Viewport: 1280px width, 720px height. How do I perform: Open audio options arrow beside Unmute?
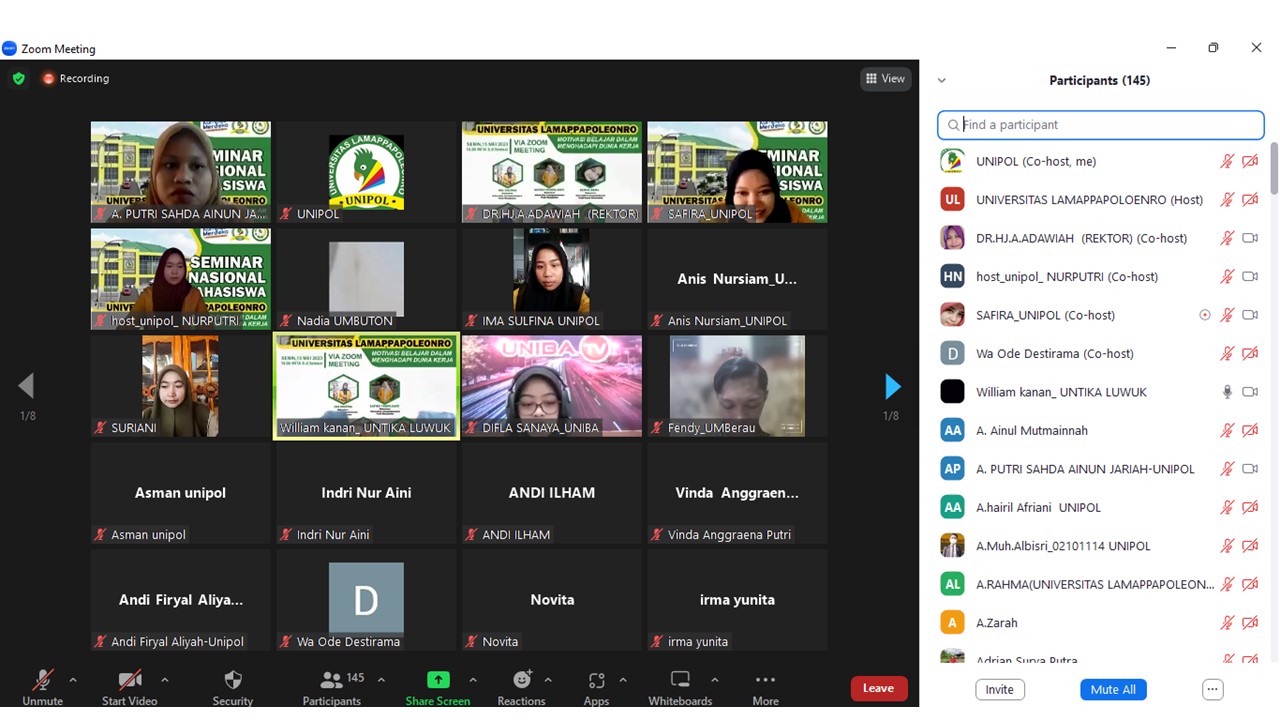73,680
